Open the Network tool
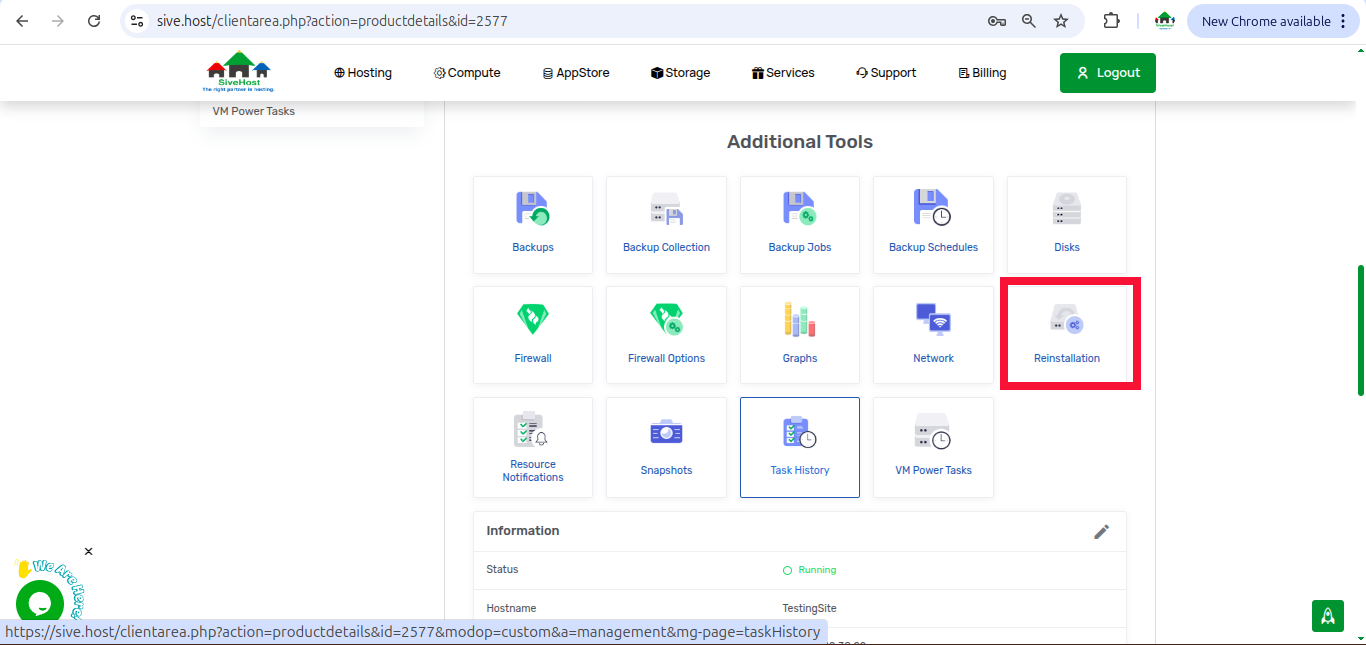The image size is (1366, 645). (933, 335)
